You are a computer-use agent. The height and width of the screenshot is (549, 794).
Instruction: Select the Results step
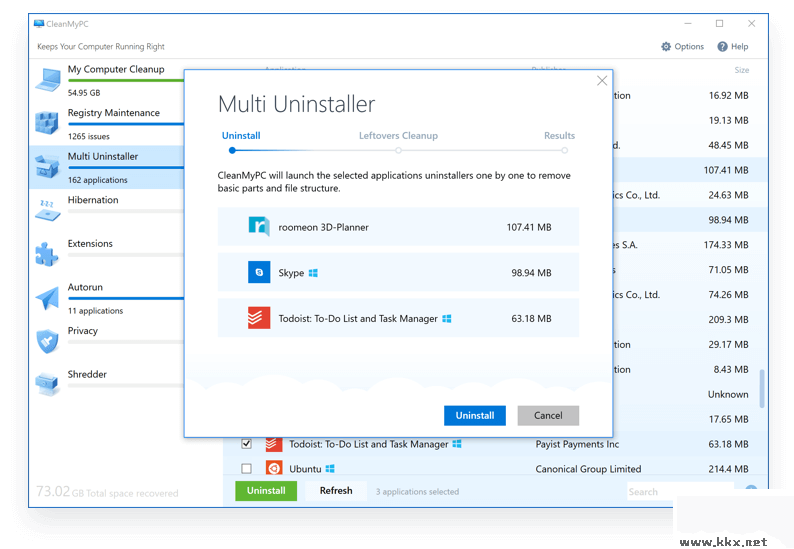(560, 136)
